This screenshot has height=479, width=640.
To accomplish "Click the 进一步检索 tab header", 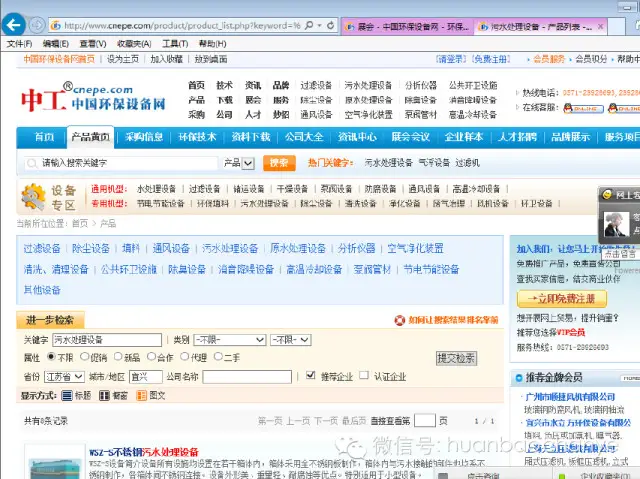I will pyautogui.click(x=50, y=320).
